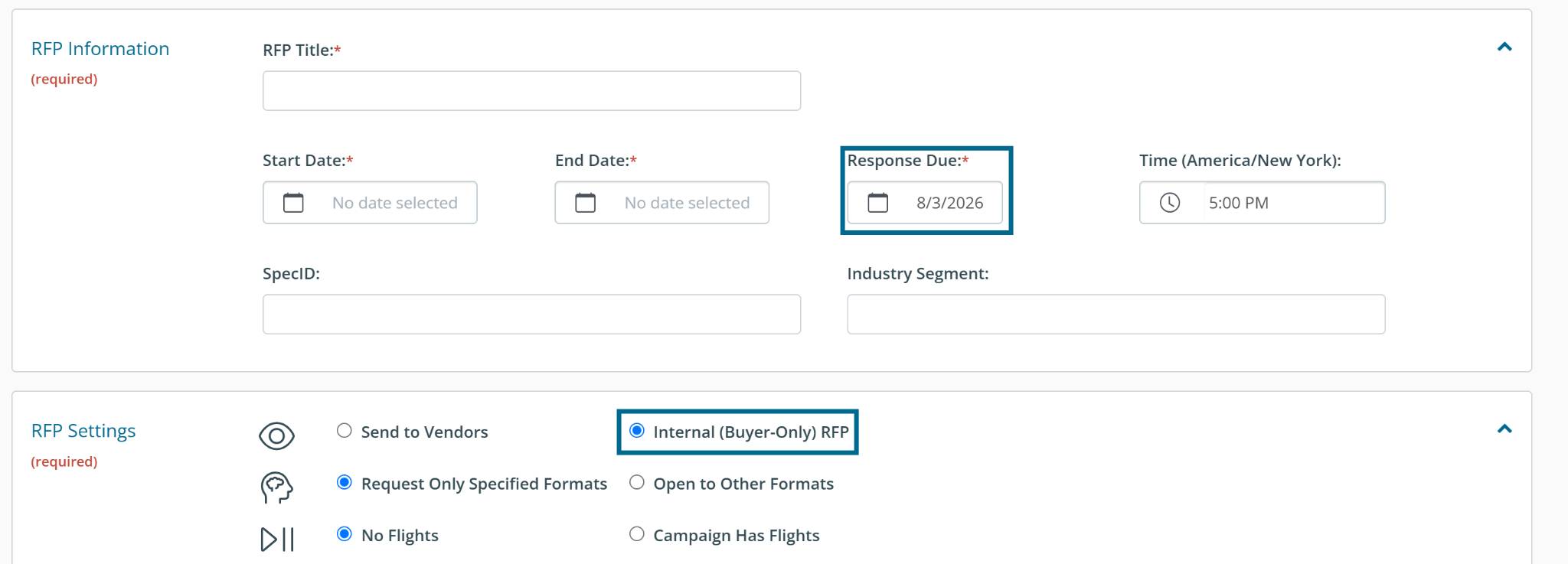Click the head-with-brain formats icon
The width and height of the screenshot is (1568, 564).
pyautogui.click(x=276, y=487)
